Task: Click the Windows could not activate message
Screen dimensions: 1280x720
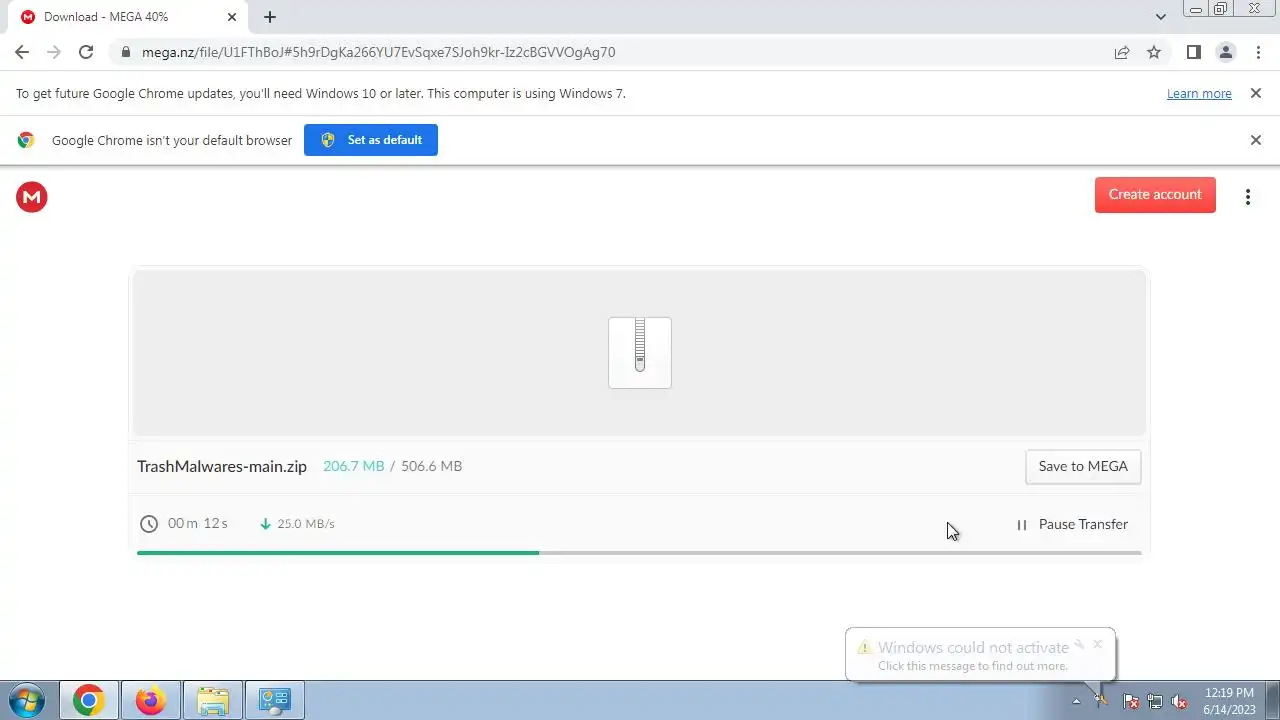Action: (x=973, y=647)
